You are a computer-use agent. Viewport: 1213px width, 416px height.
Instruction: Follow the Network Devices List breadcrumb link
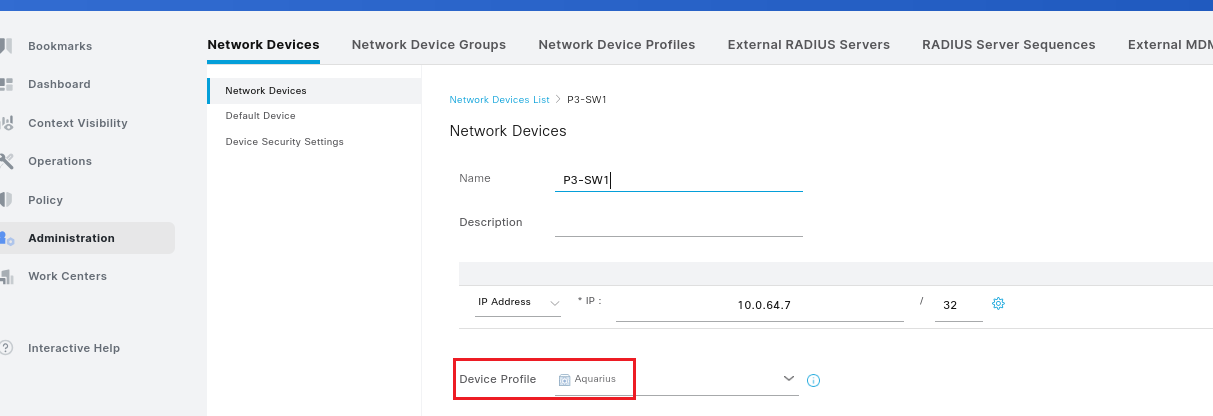pyautogui.click(x=500, y=100)
